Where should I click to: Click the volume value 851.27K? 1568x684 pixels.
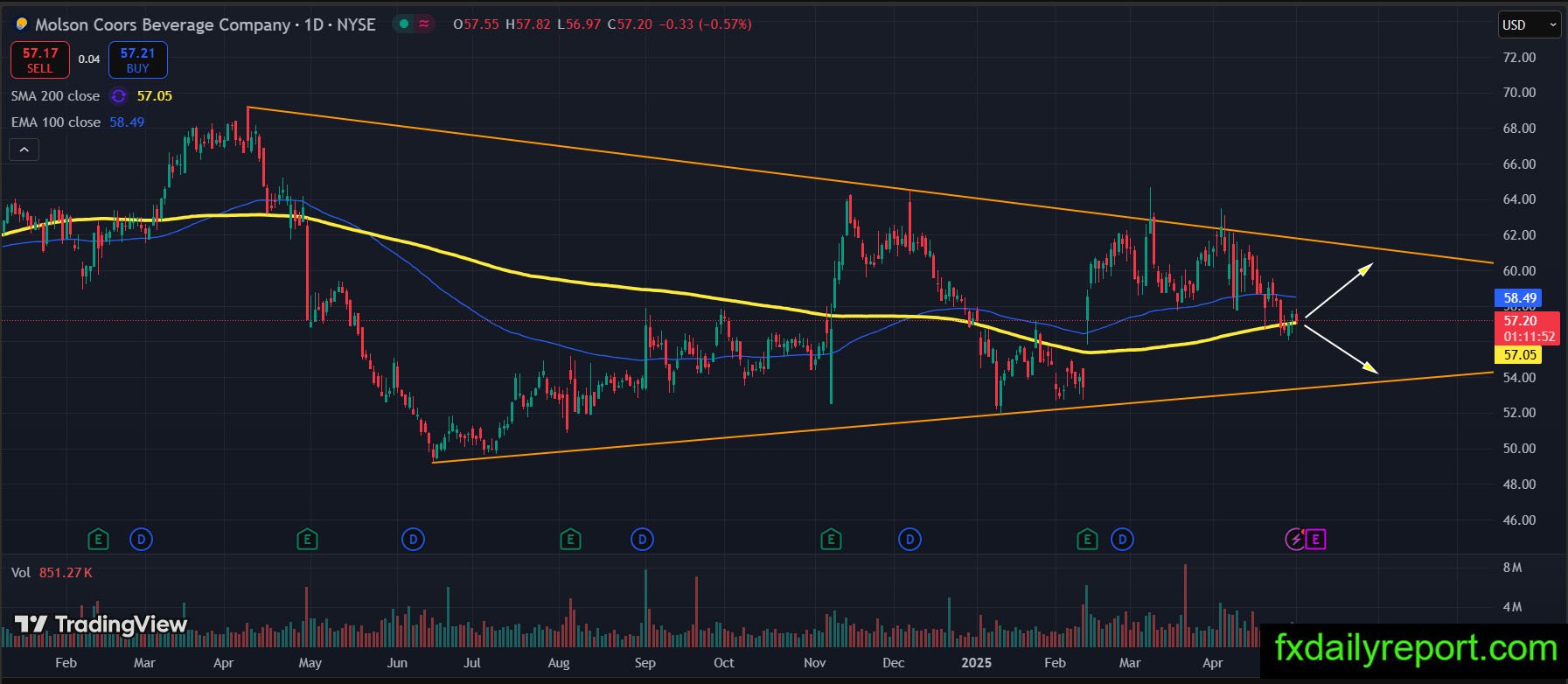point(66,573)
